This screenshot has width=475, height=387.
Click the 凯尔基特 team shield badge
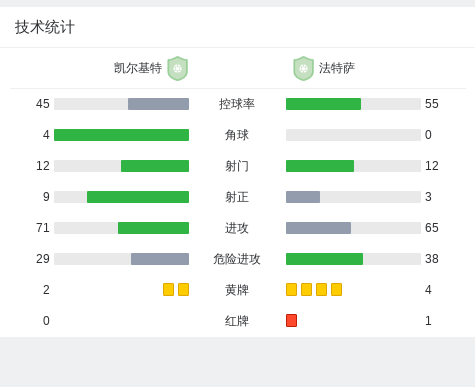[178, 68]
